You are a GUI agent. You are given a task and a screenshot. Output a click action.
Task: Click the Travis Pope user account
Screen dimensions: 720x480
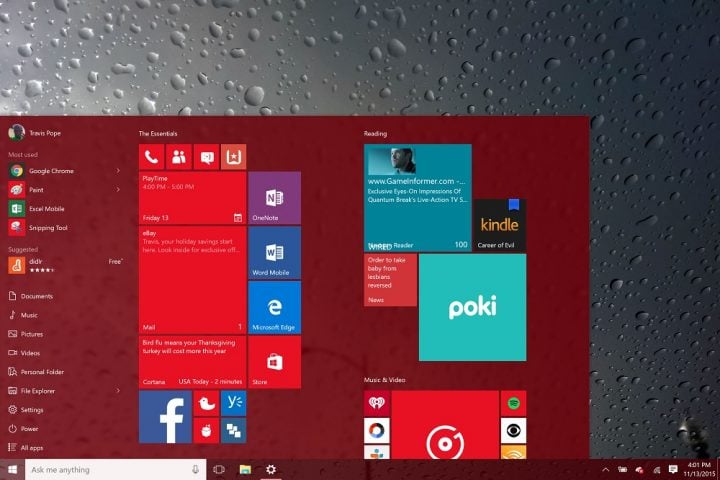coord(35,133)
